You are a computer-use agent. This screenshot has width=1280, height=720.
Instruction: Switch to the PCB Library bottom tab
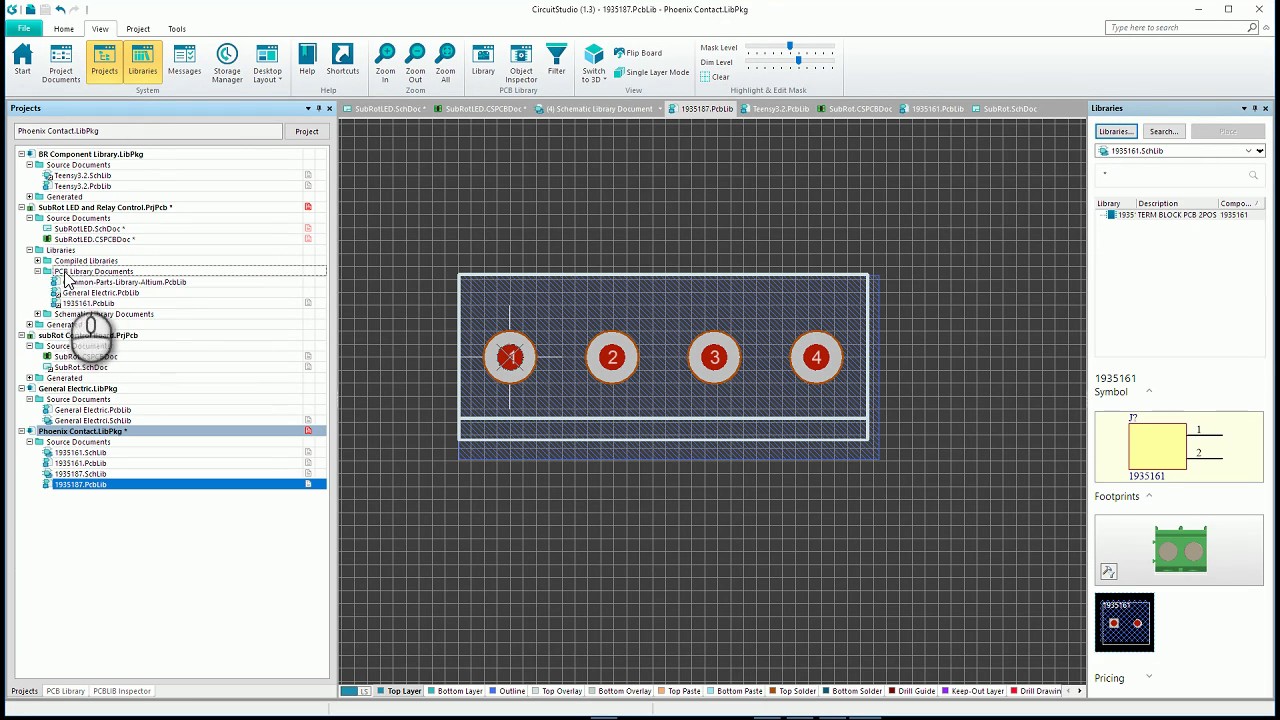(x=65, y=691)
